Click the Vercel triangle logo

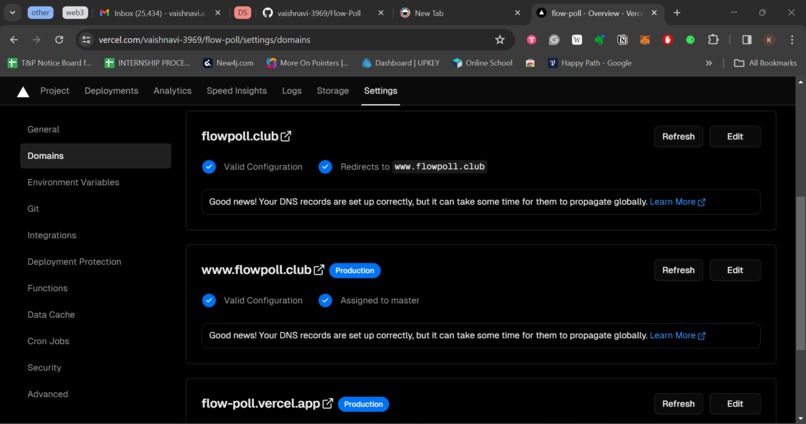(x=23, y=92)
